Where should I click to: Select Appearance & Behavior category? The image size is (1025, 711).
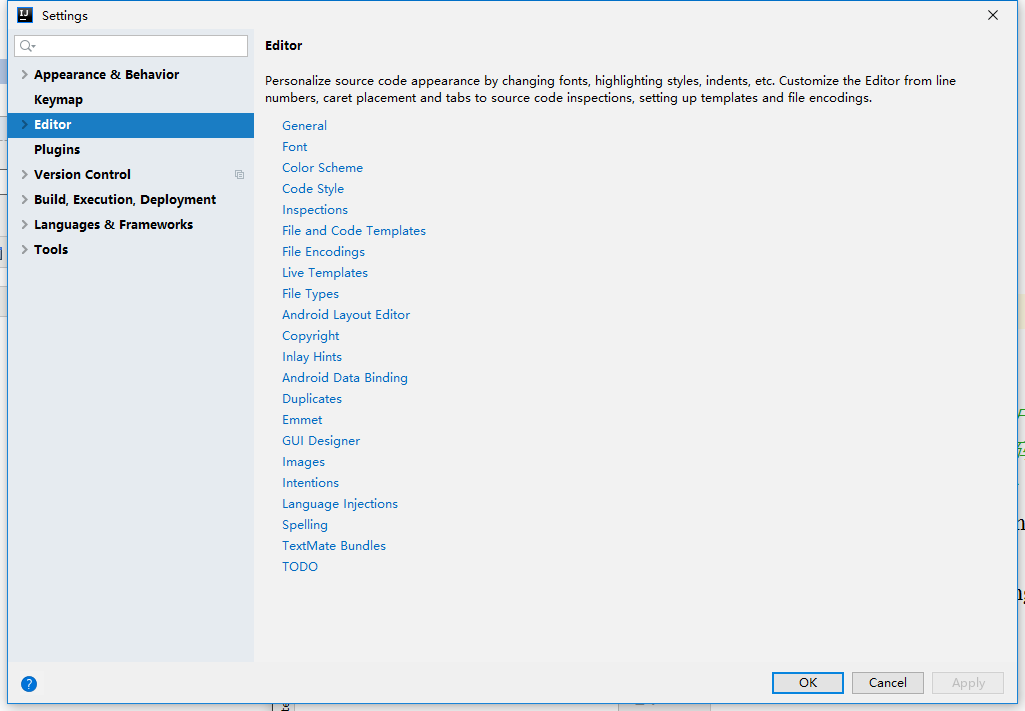[107, 74]
